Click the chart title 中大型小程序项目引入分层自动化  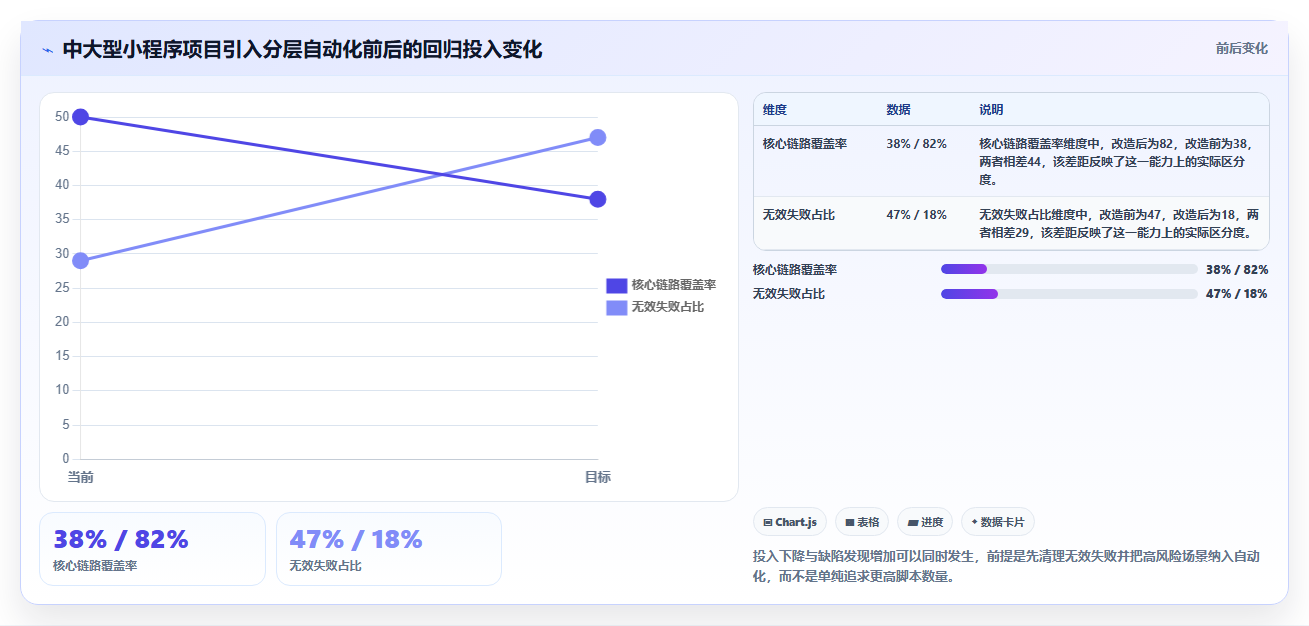click(302, 49)
